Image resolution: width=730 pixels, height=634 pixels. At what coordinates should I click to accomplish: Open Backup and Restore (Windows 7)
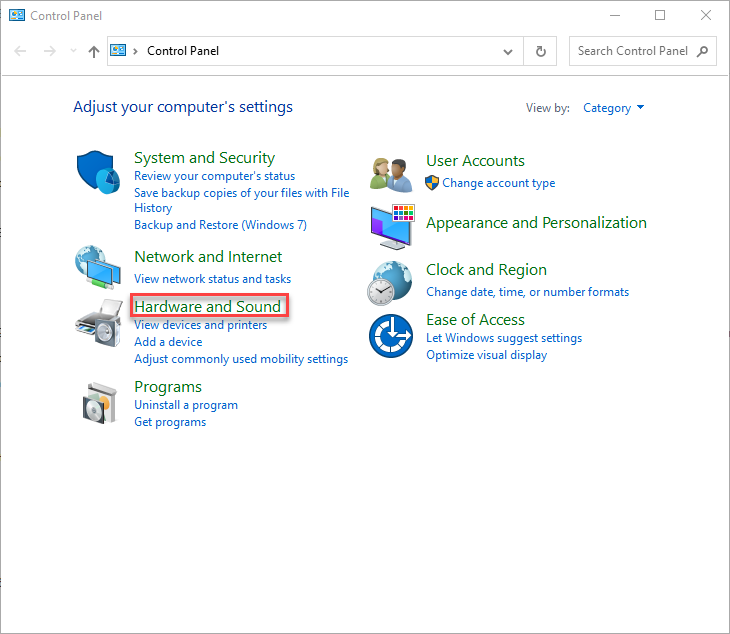[220, 225]
